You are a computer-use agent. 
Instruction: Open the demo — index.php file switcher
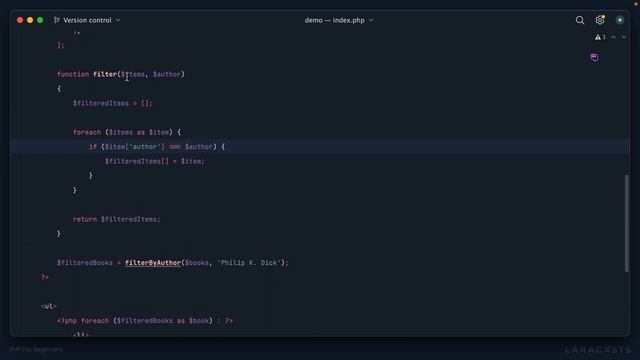[x=338, y=20]
